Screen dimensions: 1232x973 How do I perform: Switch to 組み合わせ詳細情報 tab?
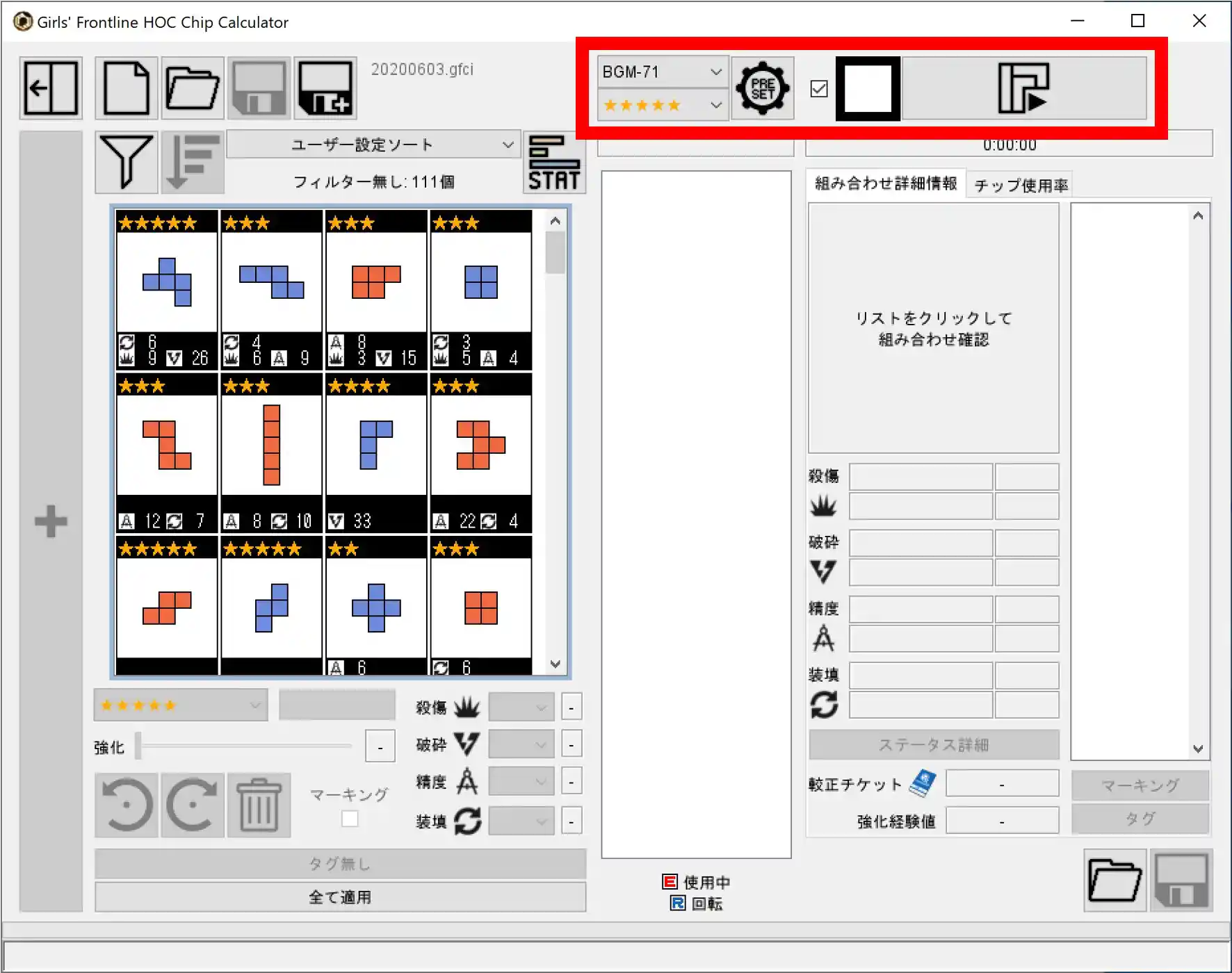(886, 183)
